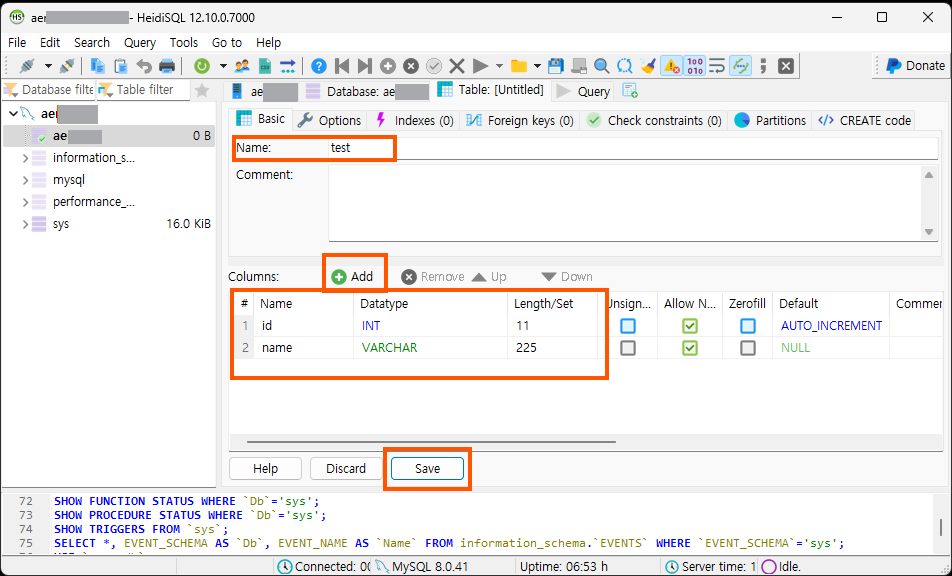
Task: Click the Print icon
Action: coord(167,66)
